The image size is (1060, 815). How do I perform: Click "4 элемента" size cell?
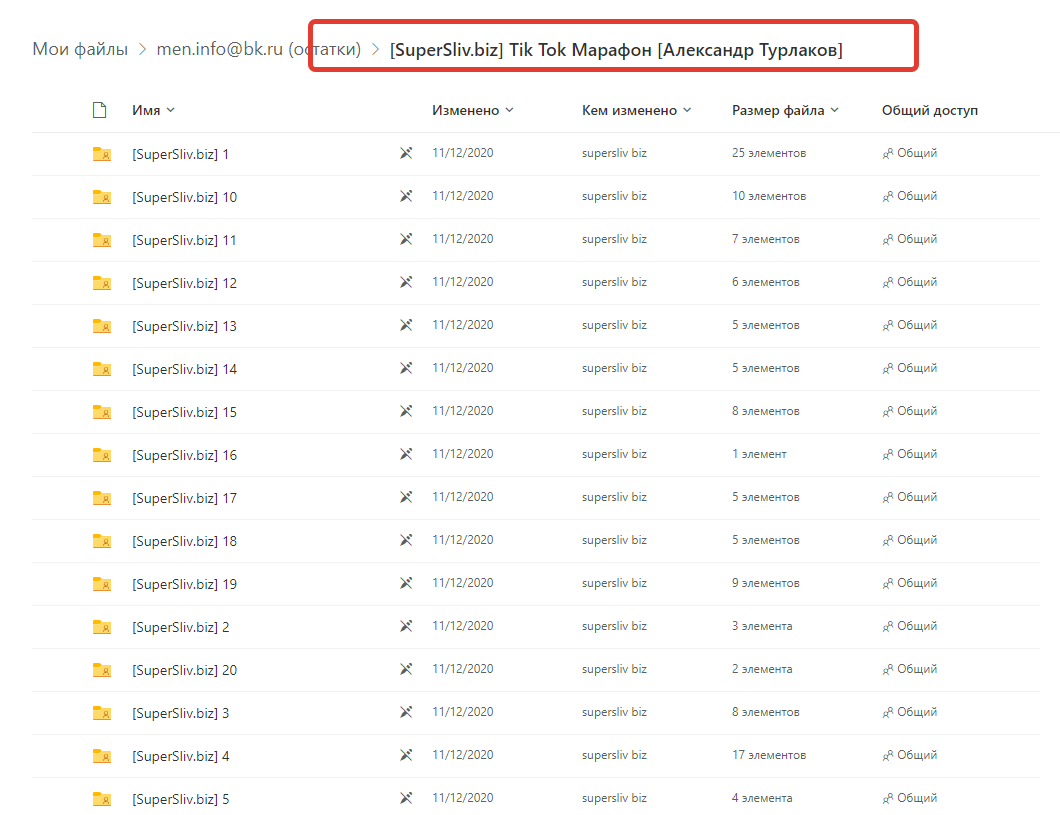(762, 798)
